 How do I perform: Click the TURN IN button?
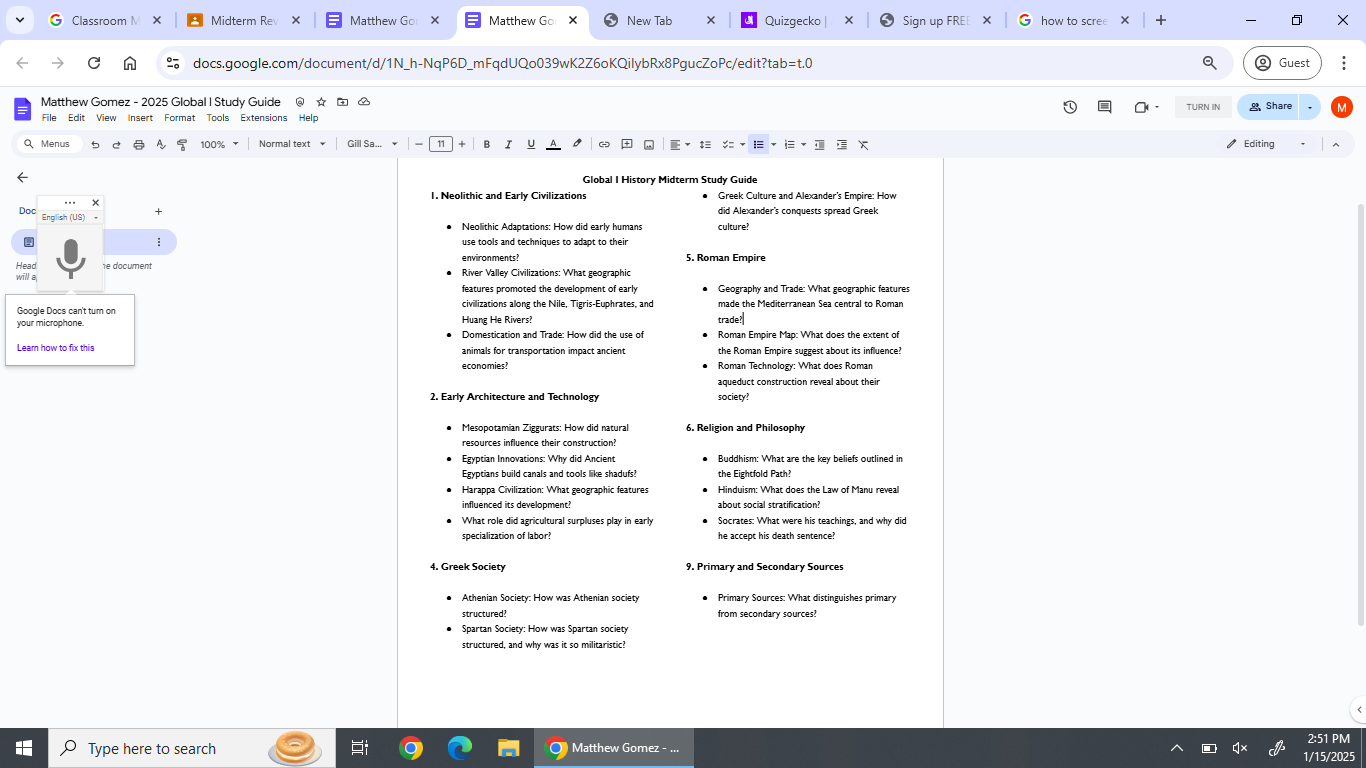tap(1203, 107)
